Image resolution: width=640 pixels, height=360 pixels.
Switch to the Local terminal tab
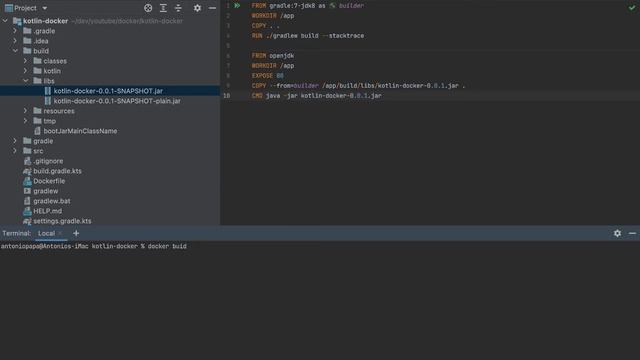46,233
